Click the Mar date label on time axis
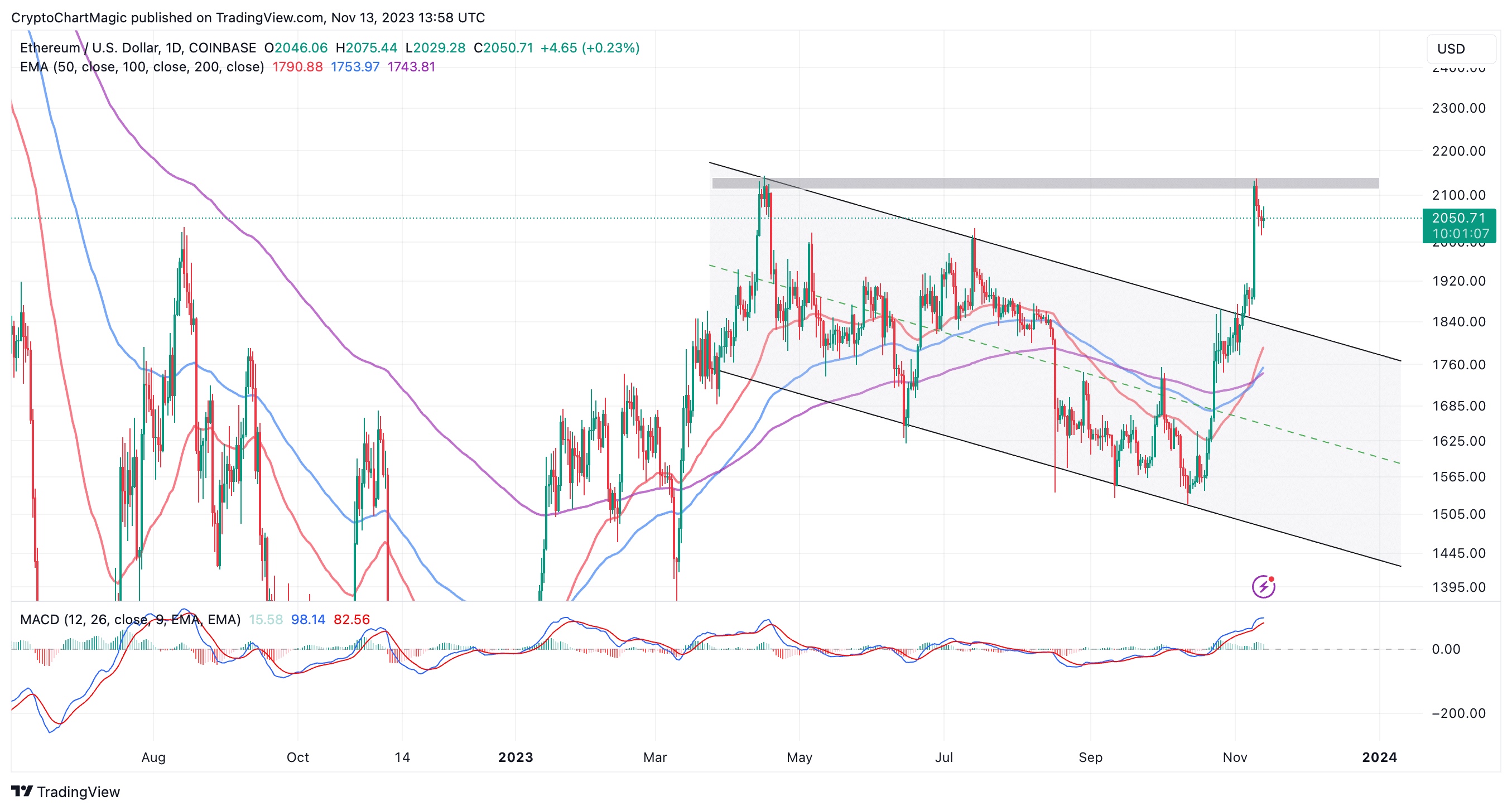Viewport: 1512px width, 811px height. pyautogui.click(x=655, y=757)
